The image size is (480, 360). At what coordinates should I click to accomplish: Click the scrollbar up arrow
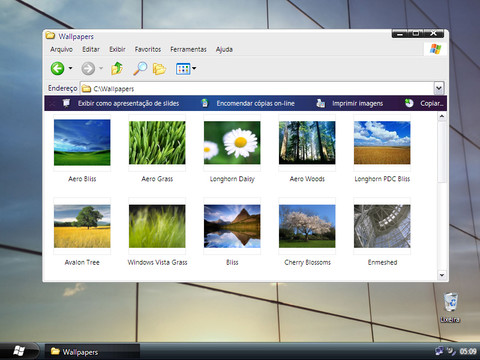coord(442,116)
